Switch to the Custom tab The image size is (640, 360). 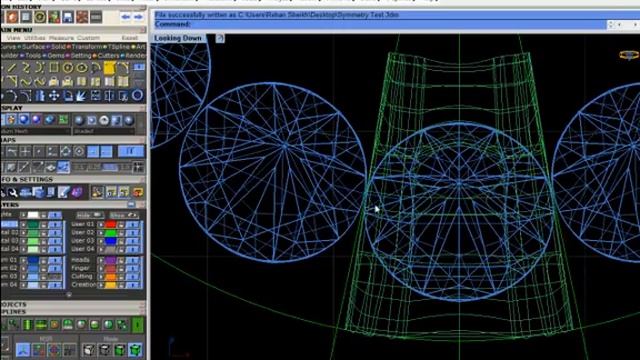[x=88, y=38]
